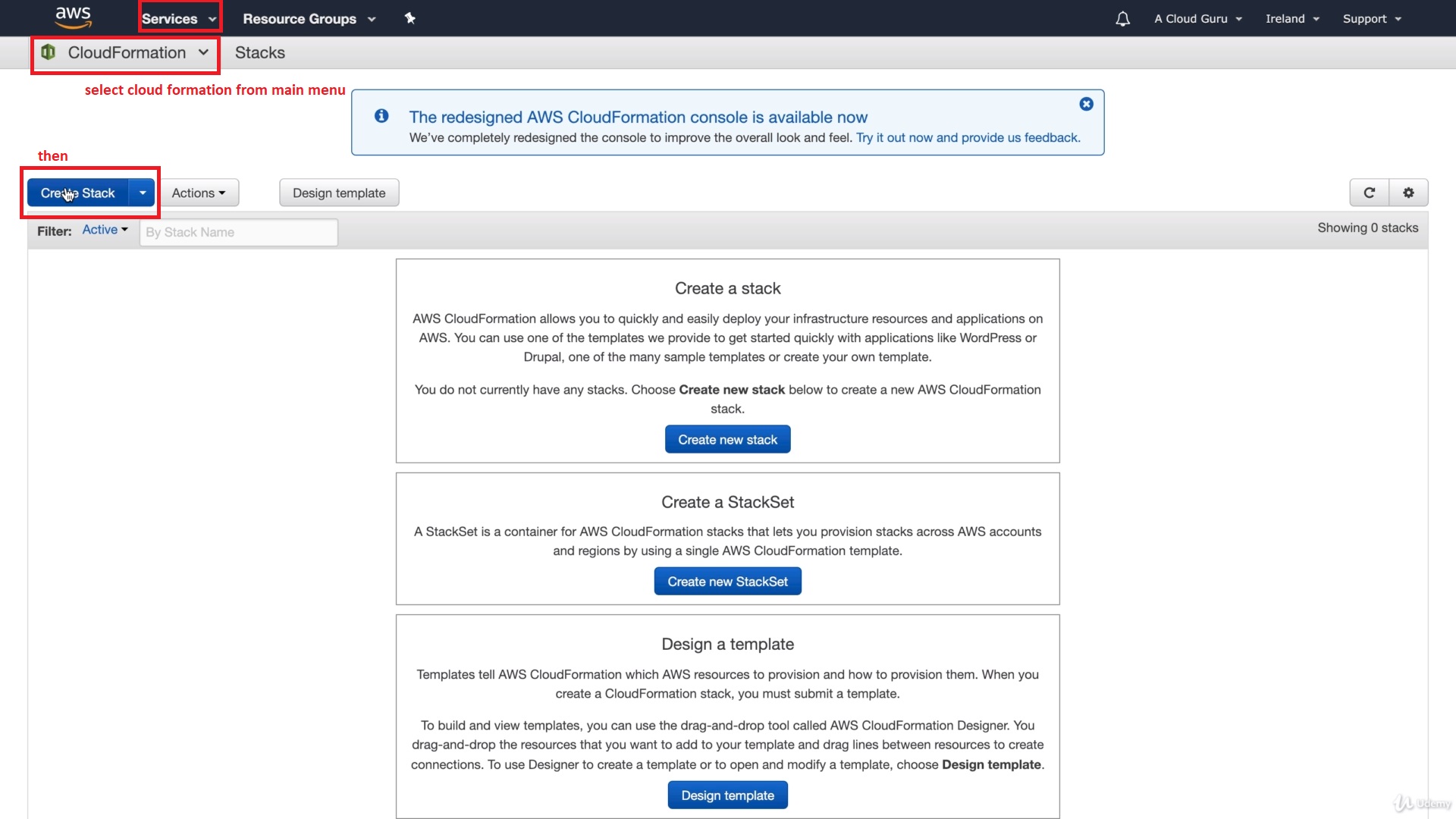Screen dimensions: 1456x819
Task: Click the AWS logo home icon
Action: [x=73, y=17]
